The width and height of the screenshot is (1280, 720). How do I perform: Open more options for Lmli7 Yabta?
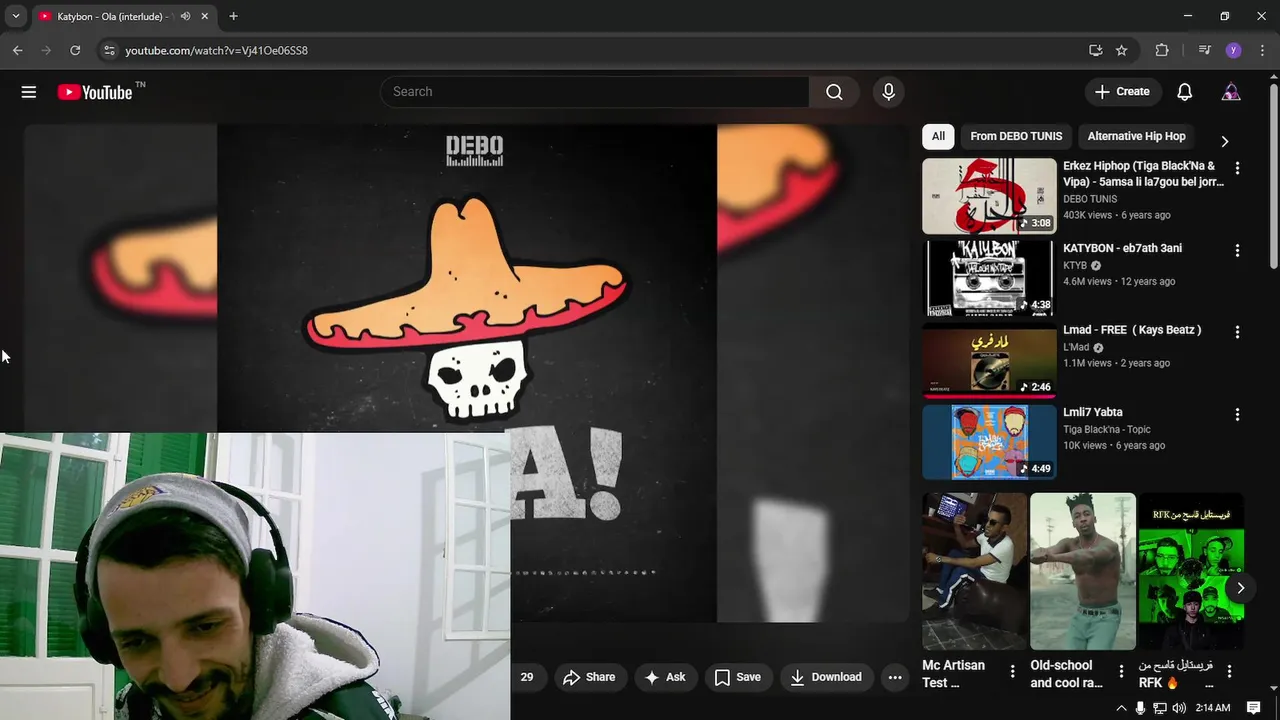click(x=1237, y=414)
